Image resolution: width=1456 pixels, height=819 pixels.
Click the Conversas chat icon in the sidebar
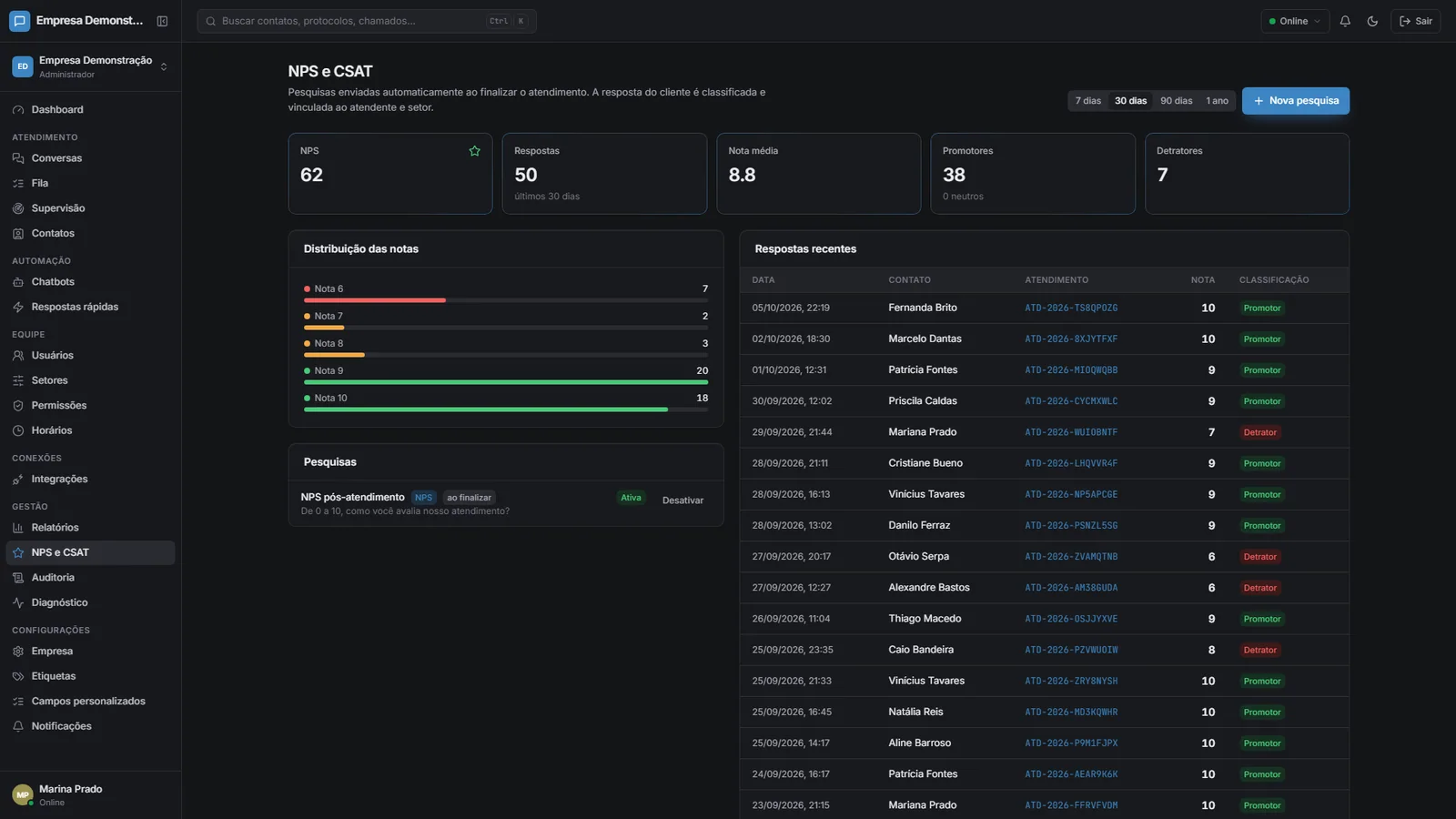[x=18, y=158]
